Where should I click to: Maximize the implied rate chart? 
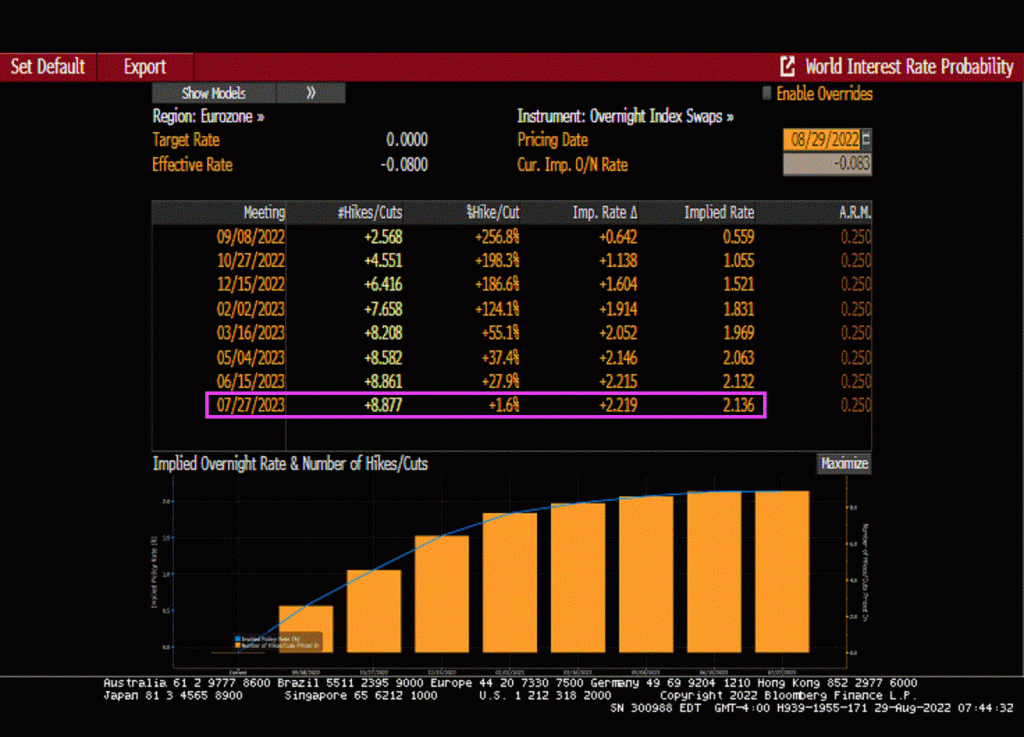(x=844, y=464)
